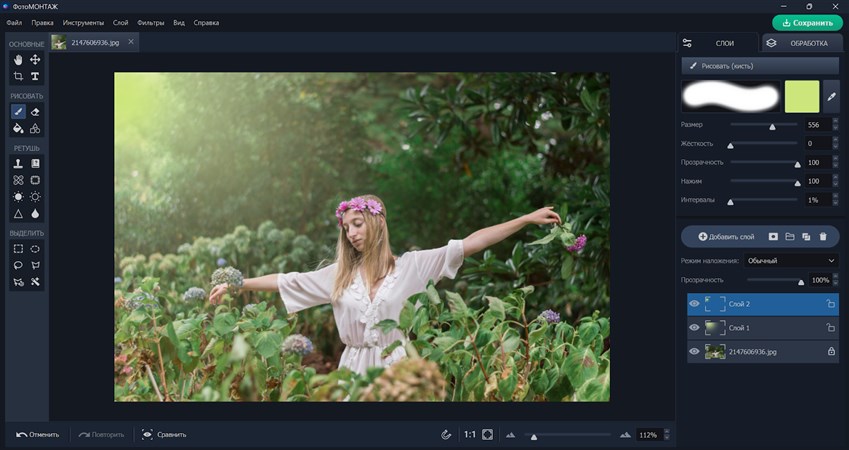Delete layer using the trash icon

823,236
